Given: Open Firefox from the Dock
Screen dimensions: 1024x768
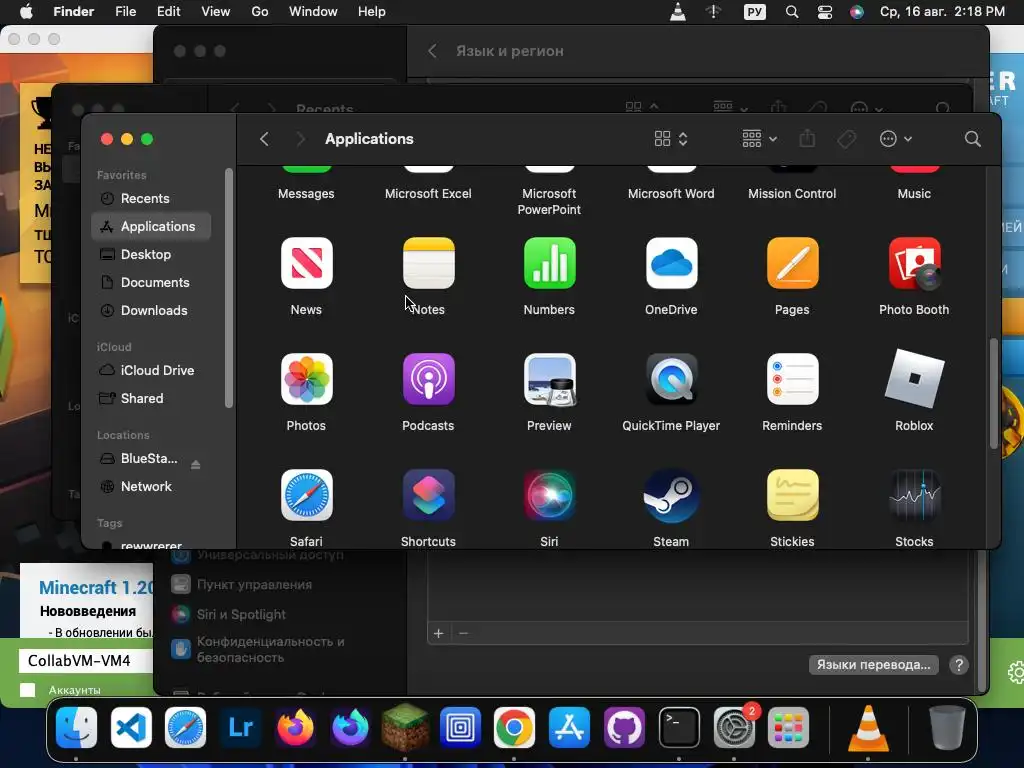Looking at the screenshot, I should click(295, 728).
